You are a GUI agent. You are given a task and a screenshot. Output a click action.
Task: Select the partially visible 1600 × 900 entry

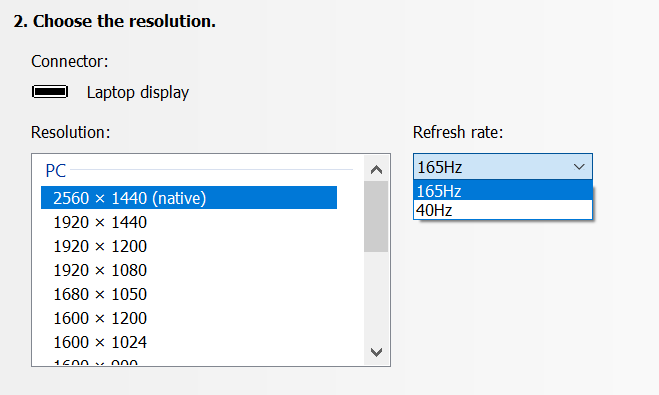[189, 361]
